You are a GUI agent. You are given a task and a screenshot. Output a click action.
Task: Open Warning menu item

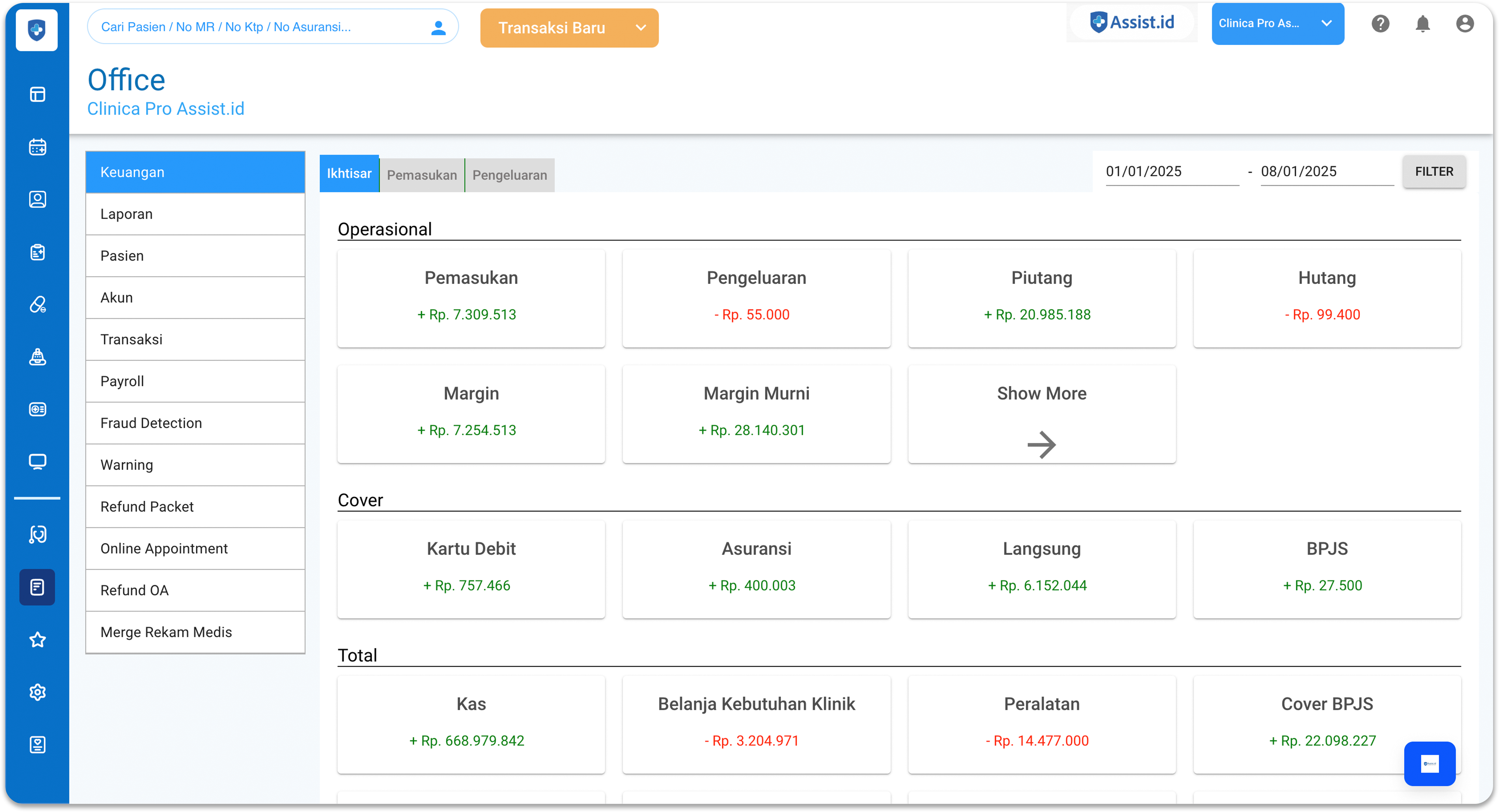click(195, 465)
